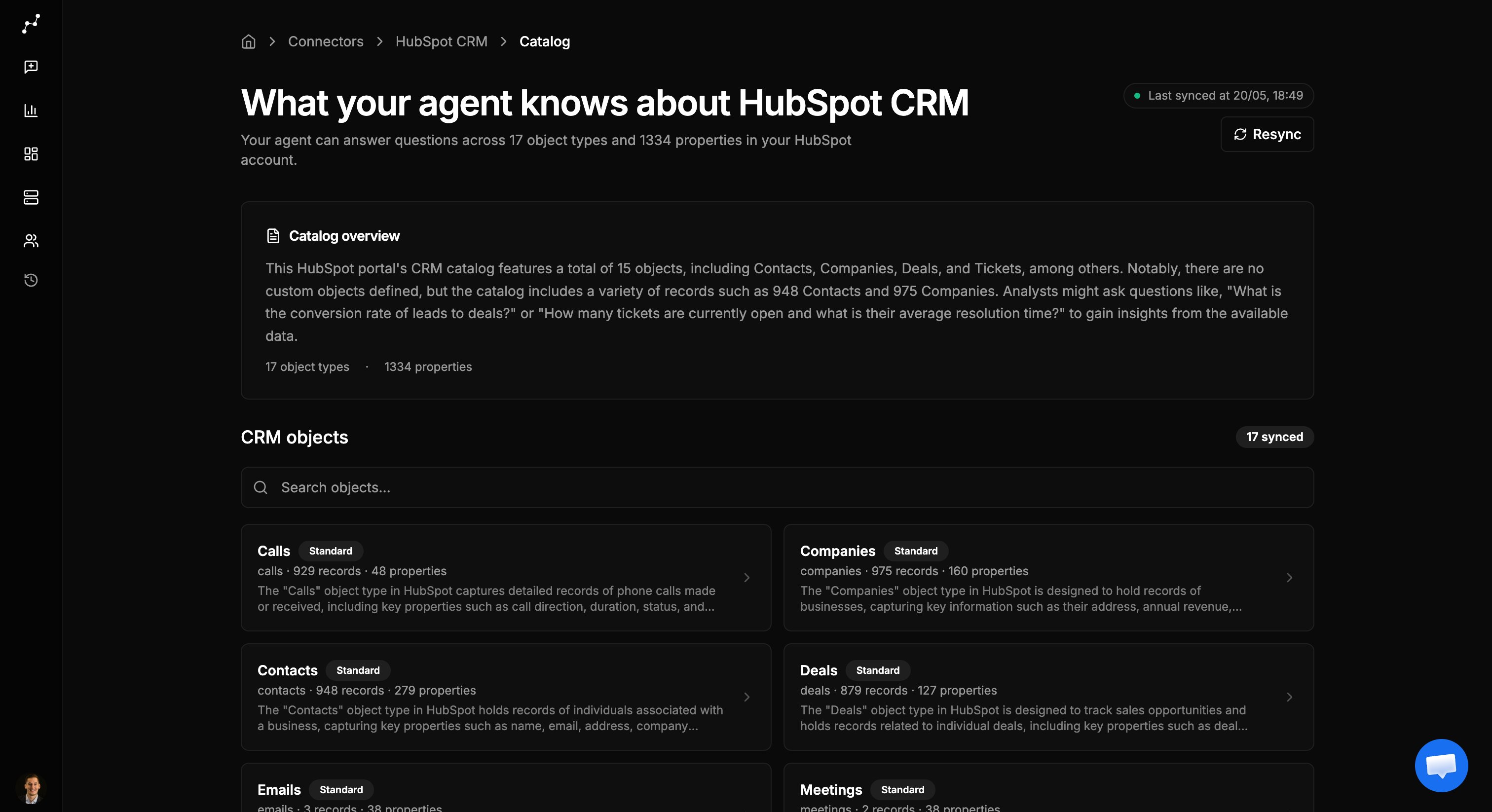Screen dimensions: 1492x812
Task: Click 'deals · 879 records · 127 properties'
Action: tap(898, 690)
